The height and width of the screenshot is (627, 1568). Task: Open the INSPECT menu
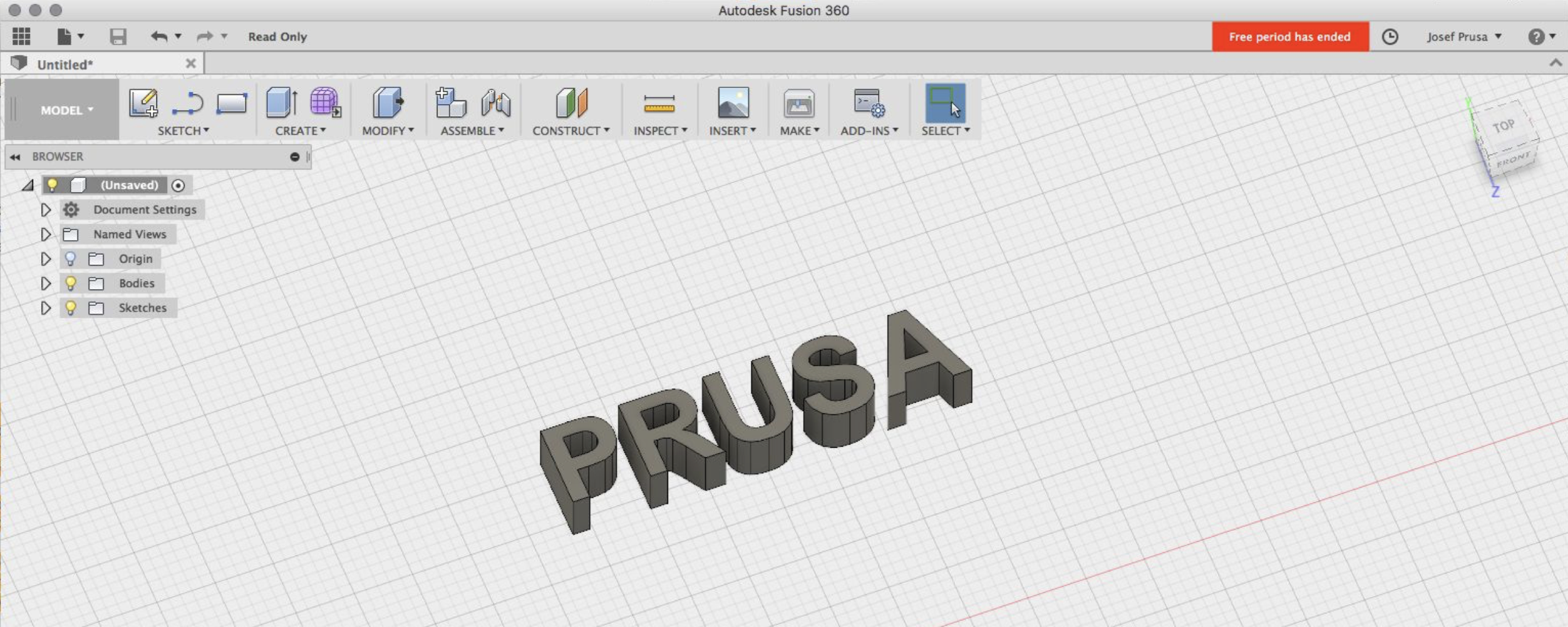[660, 131]
